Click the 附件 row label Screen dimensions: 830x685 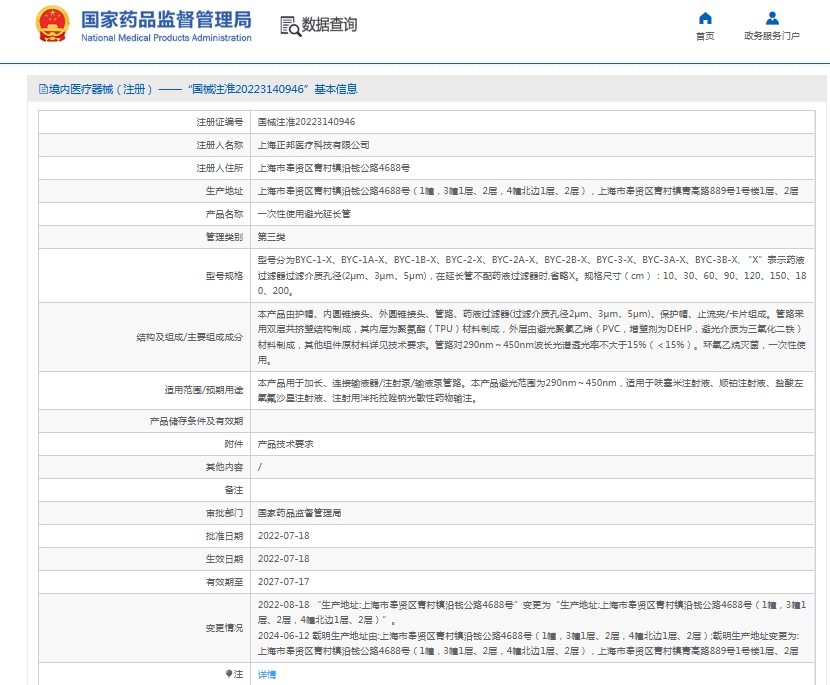tap(234, 444)
